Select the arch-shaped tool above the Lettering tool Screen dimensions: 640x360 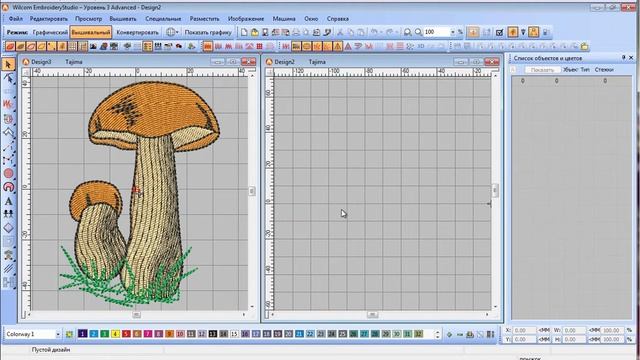pos(8,187)
